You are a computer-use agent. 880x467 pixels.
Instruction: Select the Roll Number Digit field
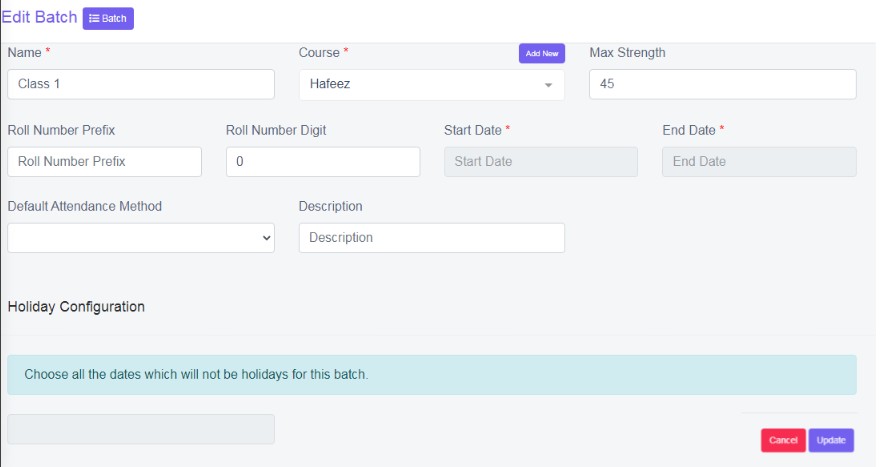pos(323,162)
